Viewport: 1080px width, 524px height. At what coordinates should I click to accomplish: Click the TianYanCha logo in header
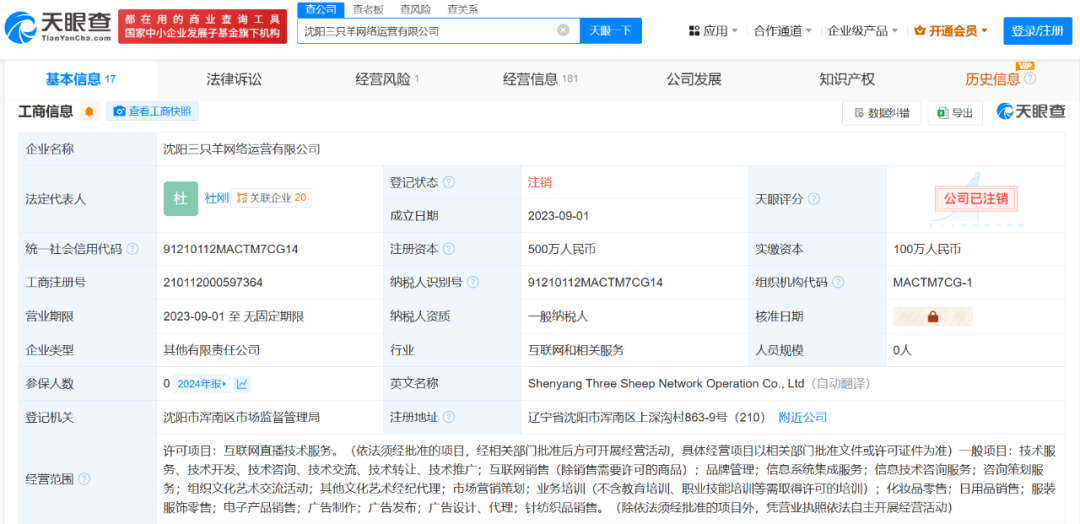click(58, 27)
